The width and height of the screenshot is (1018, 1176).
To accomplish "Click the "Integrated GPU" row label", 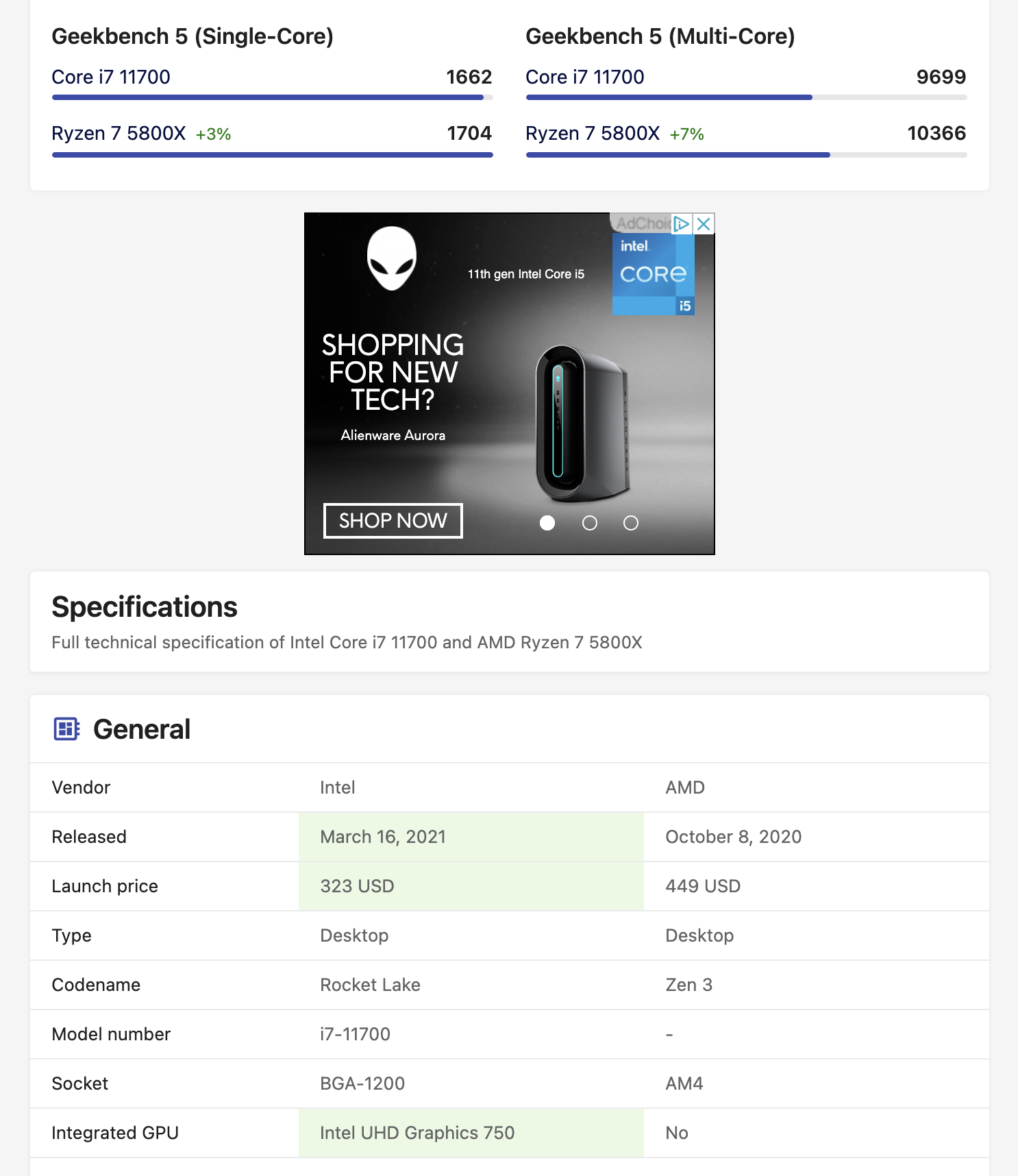I will 115,1133.
